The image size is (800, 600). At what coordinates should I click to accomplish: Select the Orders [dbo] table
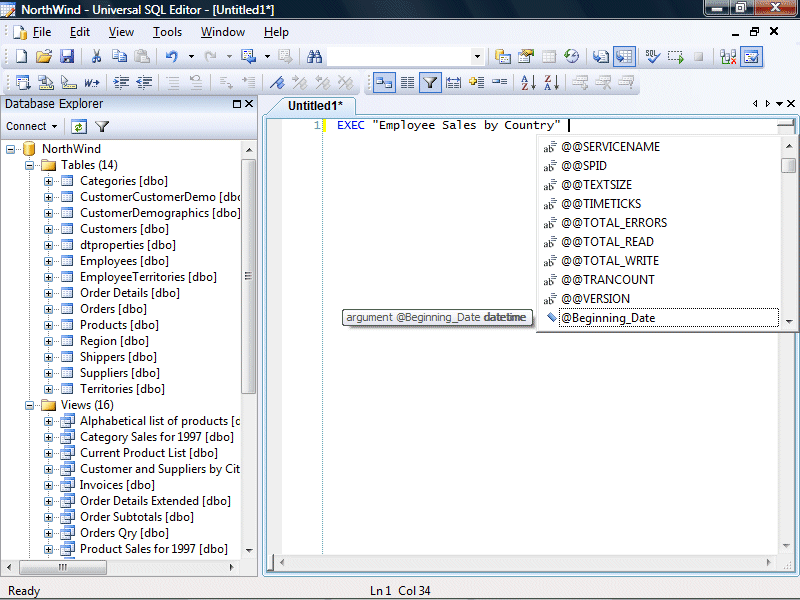[x=113, y=309]
